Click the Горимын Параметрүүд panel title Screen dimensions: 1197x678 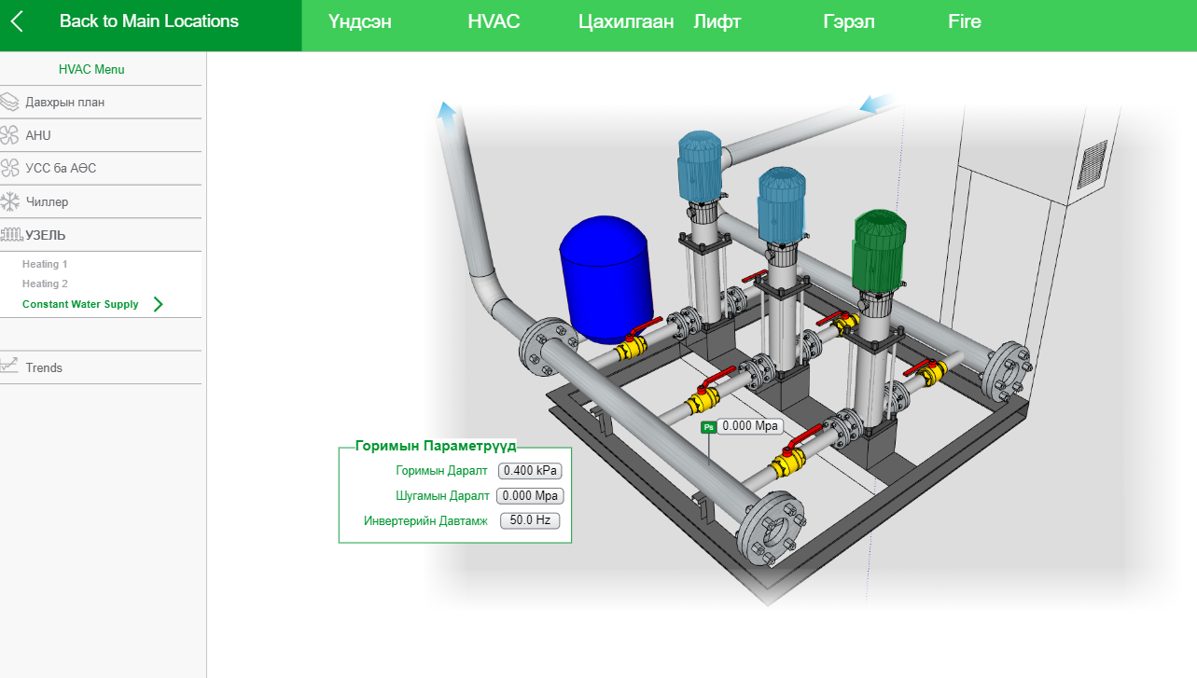click(436, 446)
